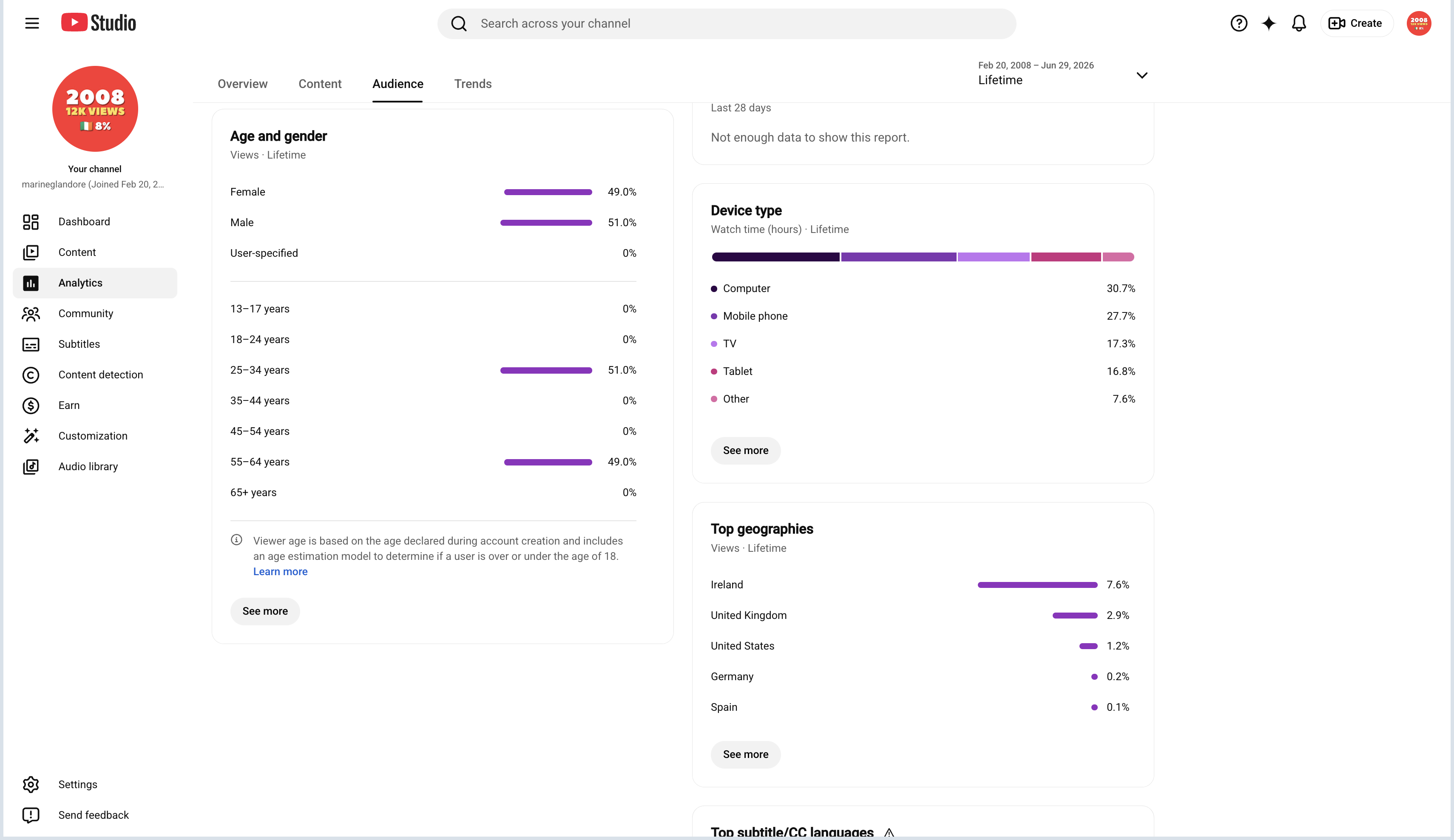Switch to the Overview tab
Image resolution: width=1454 pixels, height=840 pixels.
click(x=242, y=84)
